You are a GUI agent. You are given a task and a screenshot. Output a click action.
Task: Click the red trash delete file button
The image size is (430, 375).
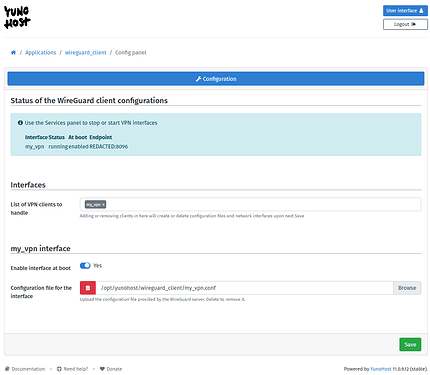click(x=88, y=288)
